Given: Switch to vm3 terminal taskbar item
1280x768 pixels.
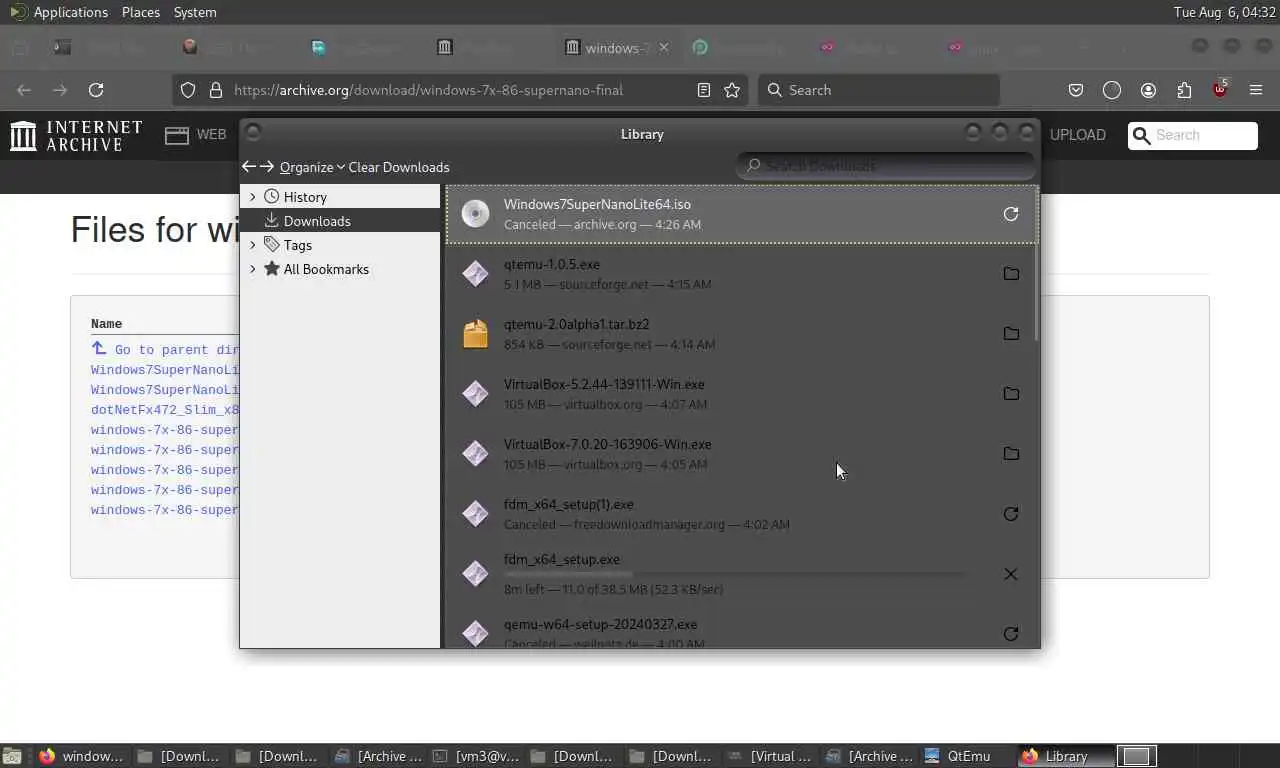Looking at the screenshot, I should (478, 756).
